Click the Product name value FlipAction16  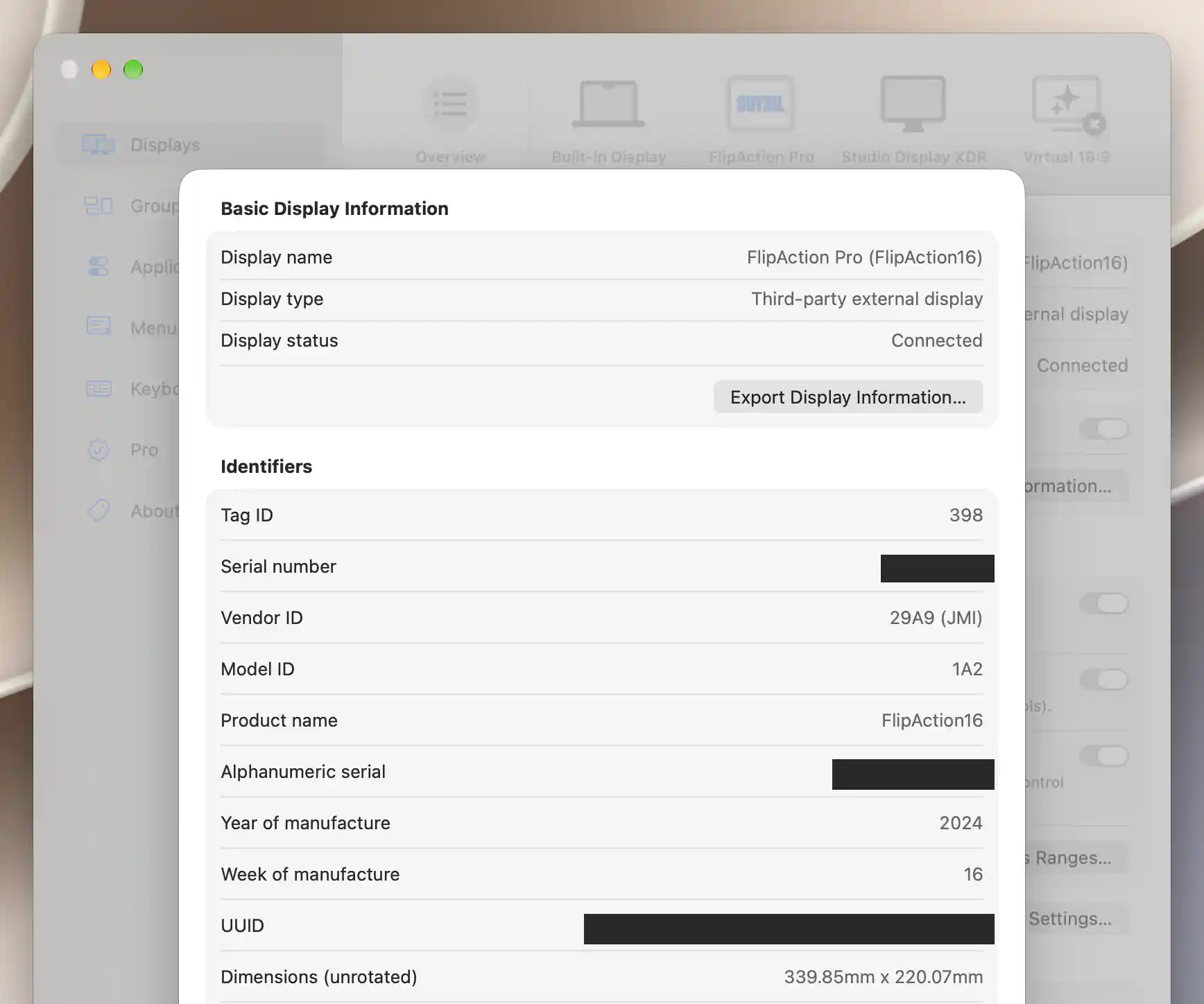click(x=932, y=720)
